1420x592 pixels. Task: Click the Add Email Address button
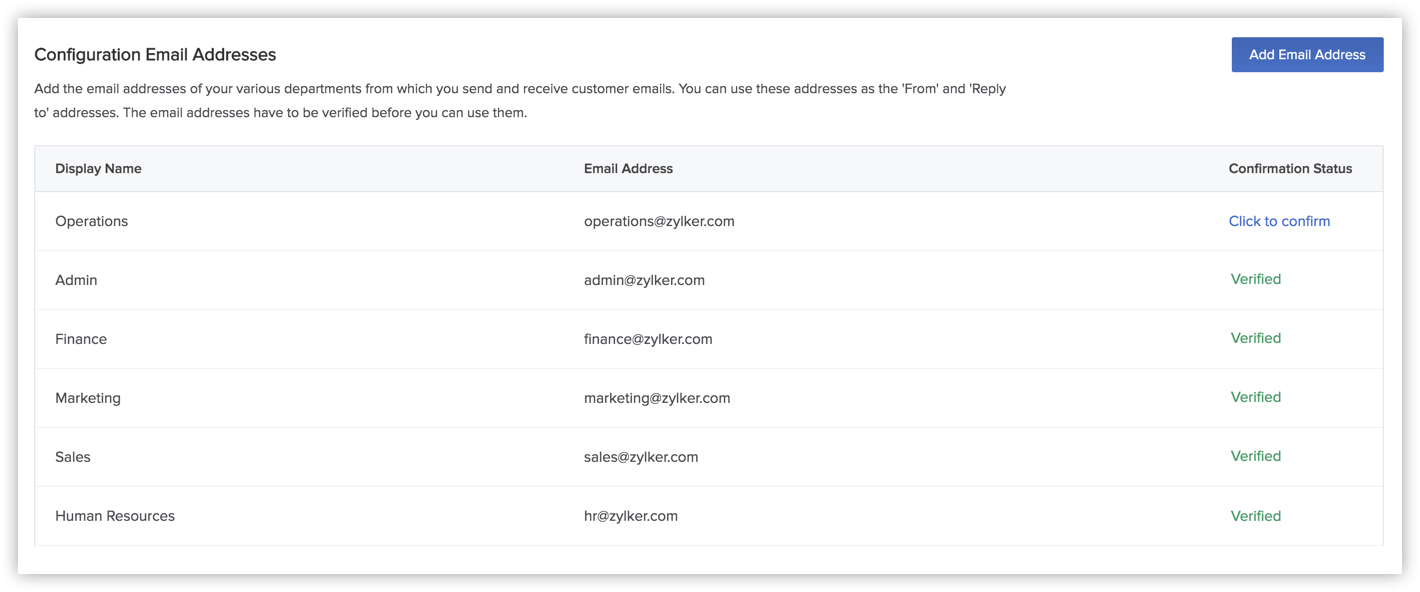coord(1307,55)
